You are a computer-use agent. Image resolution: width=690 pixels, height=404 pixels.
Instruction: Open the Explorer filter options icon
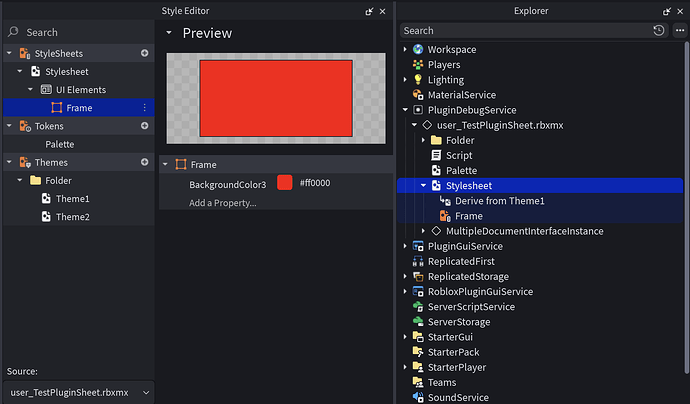[x=677, y=31]
